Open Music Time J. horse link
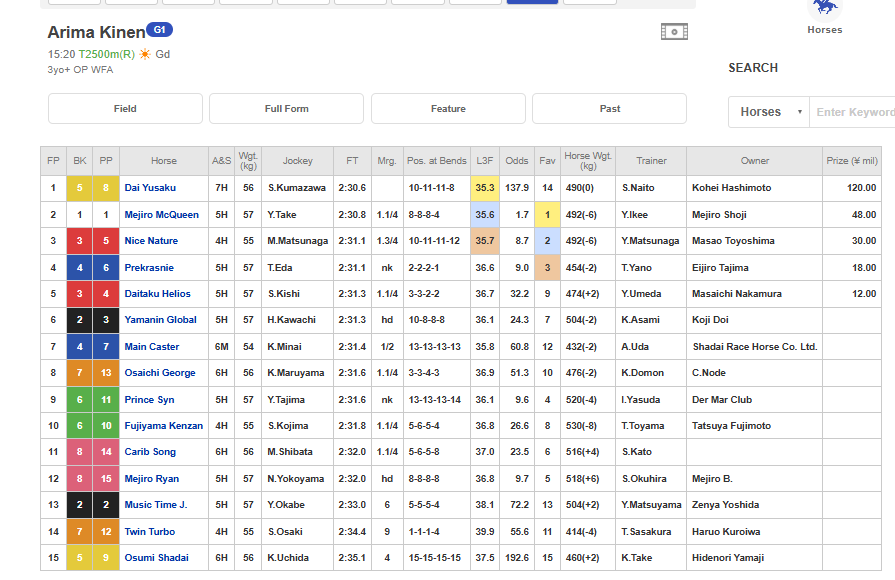The image size is (895, 580). coord(156,505)
